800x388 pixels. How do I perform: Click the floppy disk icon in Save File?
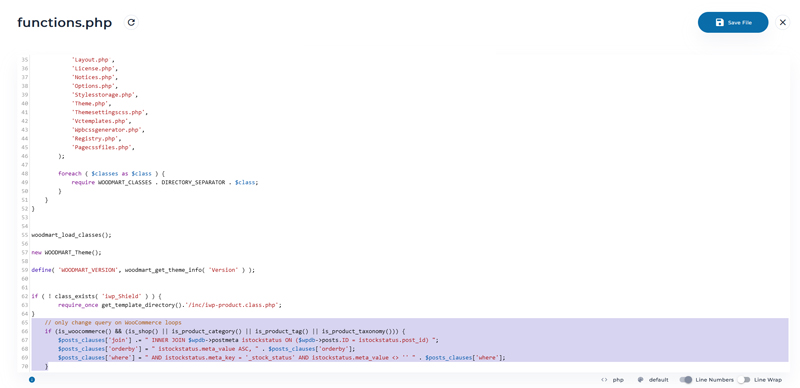(x=719, y=22)
